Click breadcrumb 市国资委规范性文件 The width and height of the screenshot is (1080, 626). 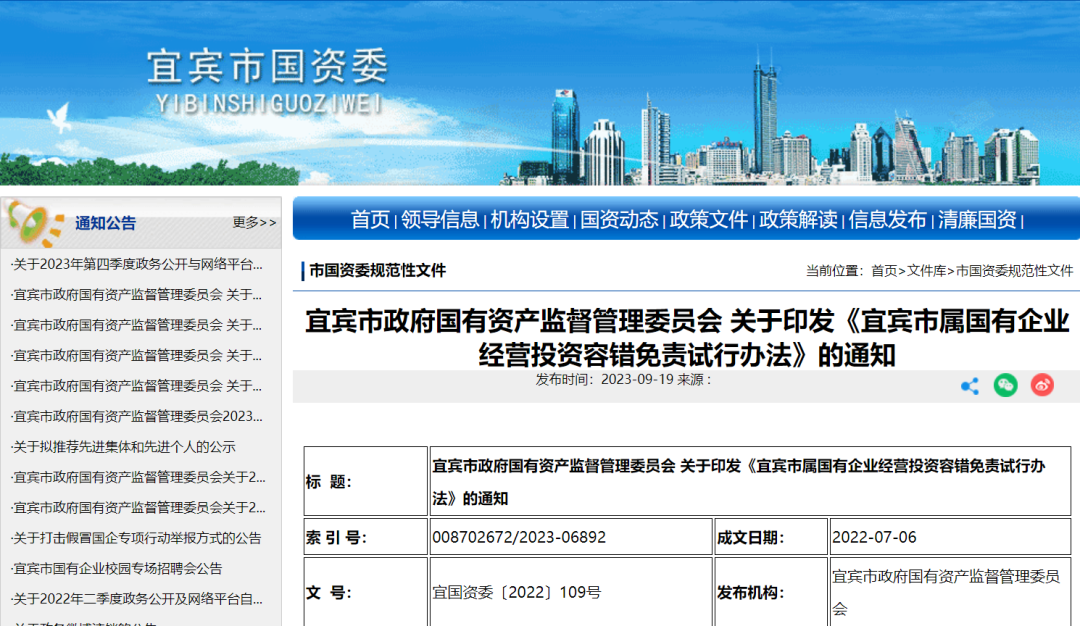click(1015, 271)
